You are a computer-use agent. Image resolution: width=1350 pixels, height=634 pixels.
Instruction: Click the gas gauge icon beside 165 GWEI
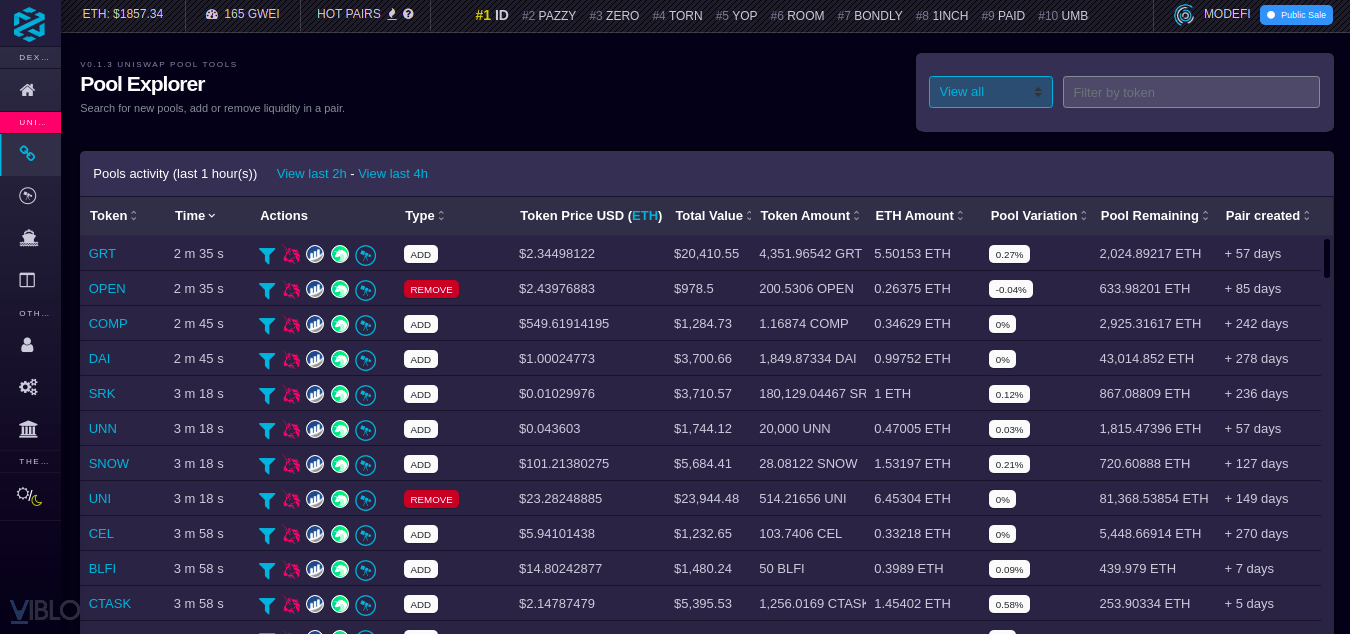211,14
